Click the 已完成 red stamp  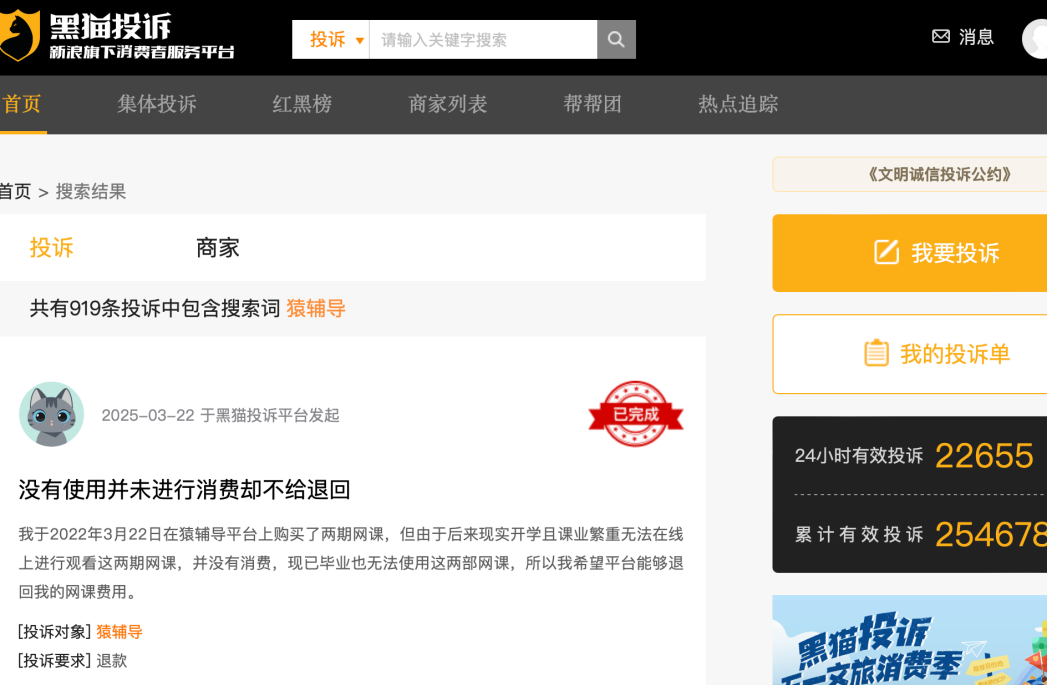[636, 414]
